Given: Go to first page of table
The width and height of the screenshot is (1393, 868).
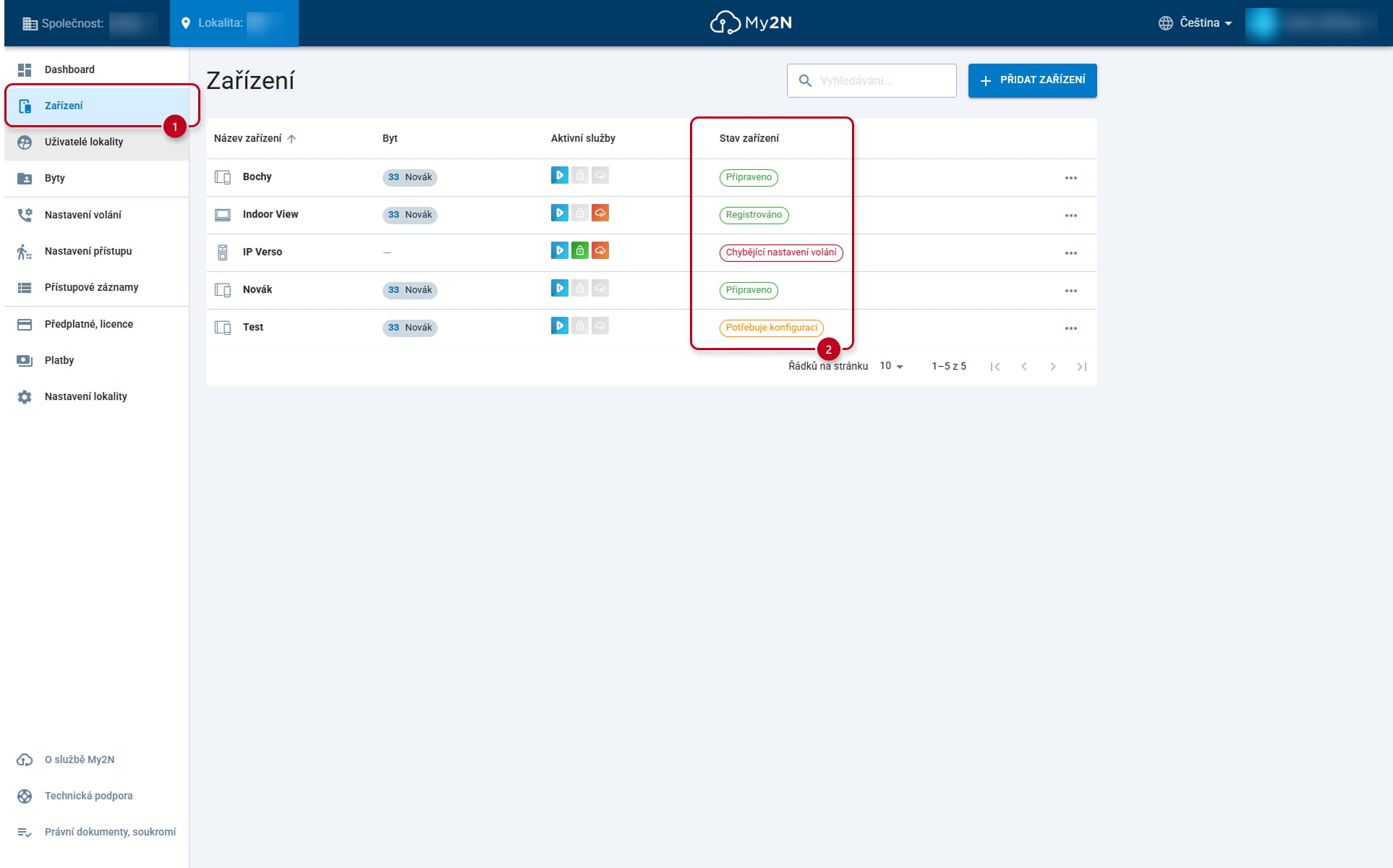Looking at the screenshot, I should point(995,367).
